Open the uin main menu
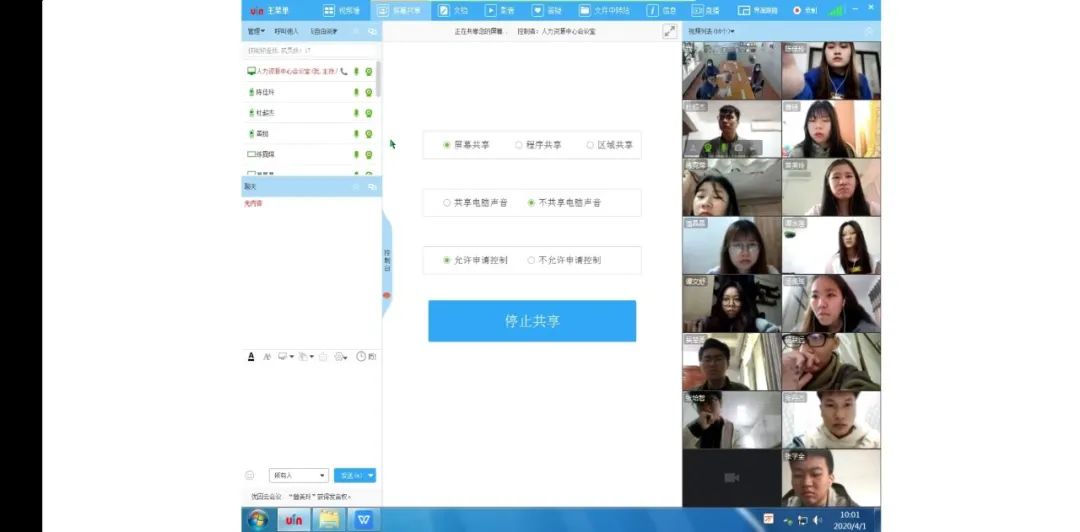 (x=269, y=10)
